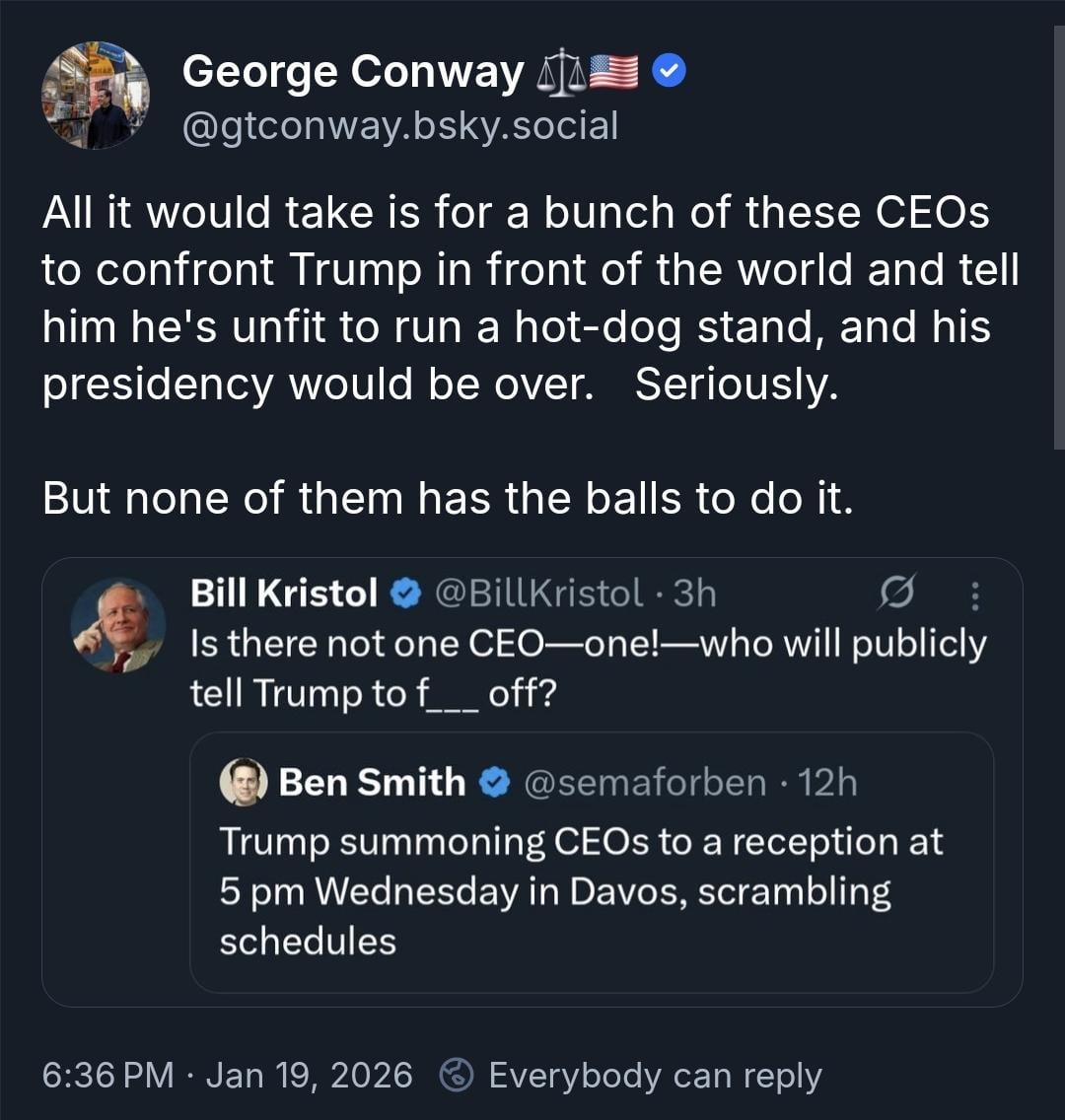Click Bill Kristol's avatar photo
The height and width of the screenshot is (1120, 1065).
118,625
